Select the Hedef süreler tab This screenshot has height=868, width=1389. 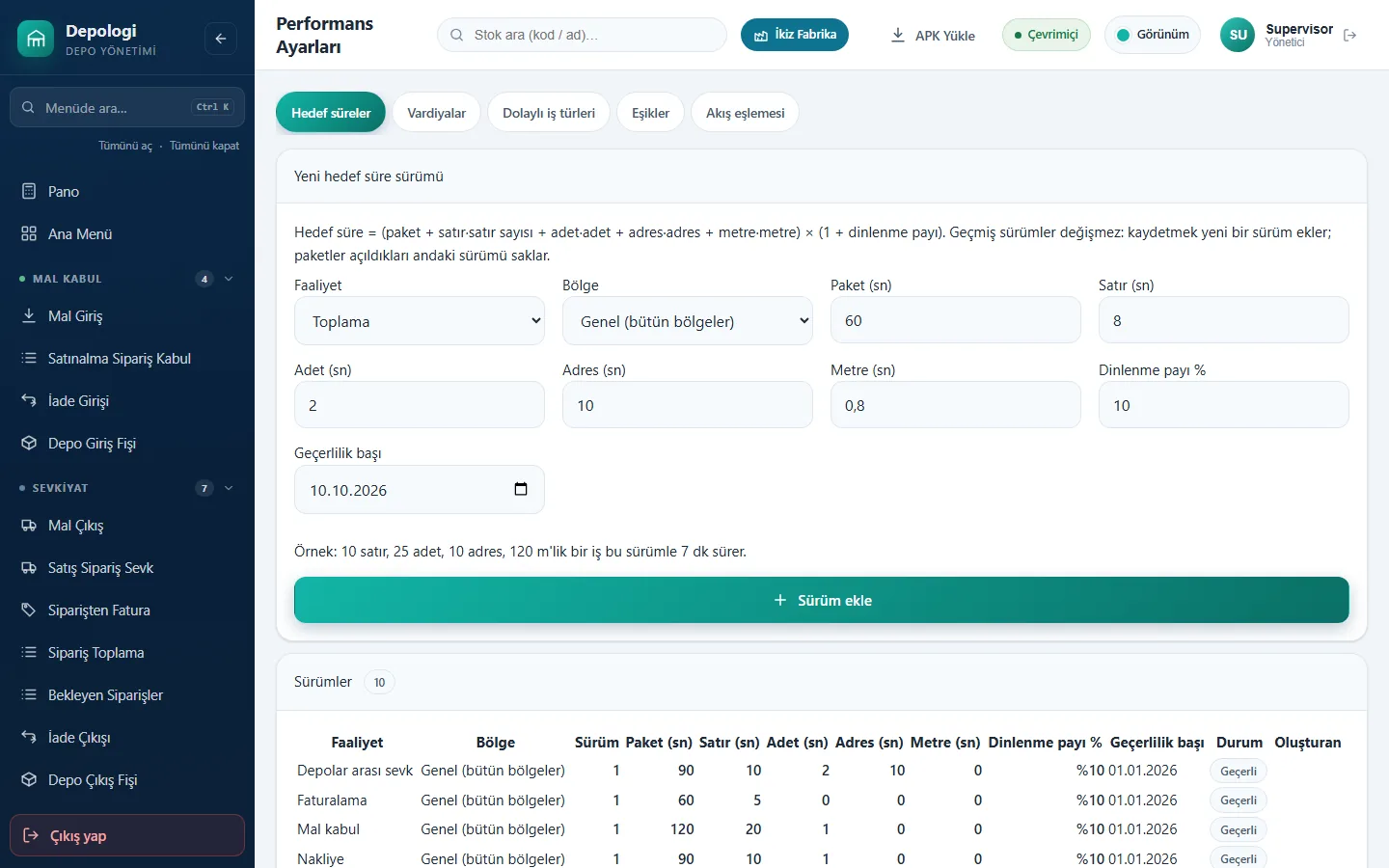click(x=331, y=113)
